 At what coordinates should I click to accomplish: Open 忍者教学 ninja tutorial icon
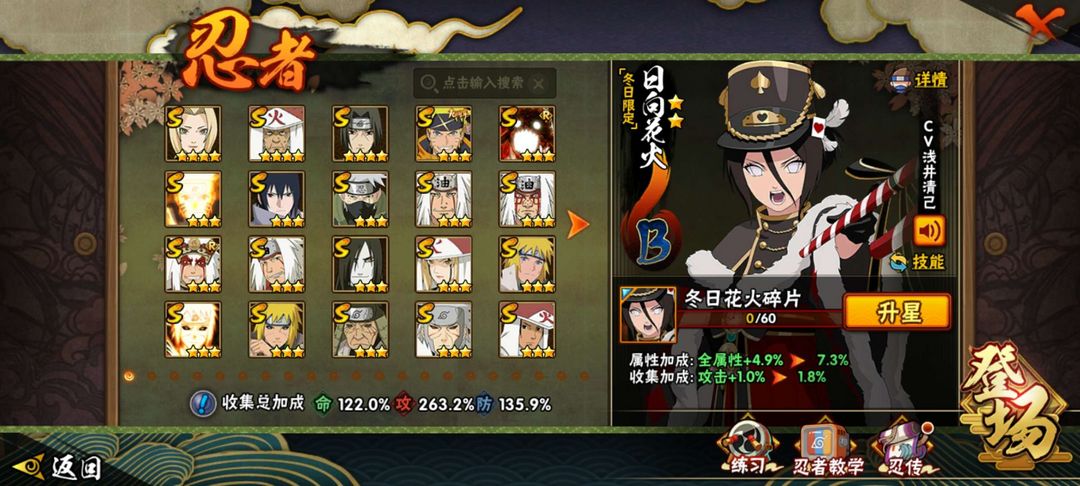[x=829, y=450]
